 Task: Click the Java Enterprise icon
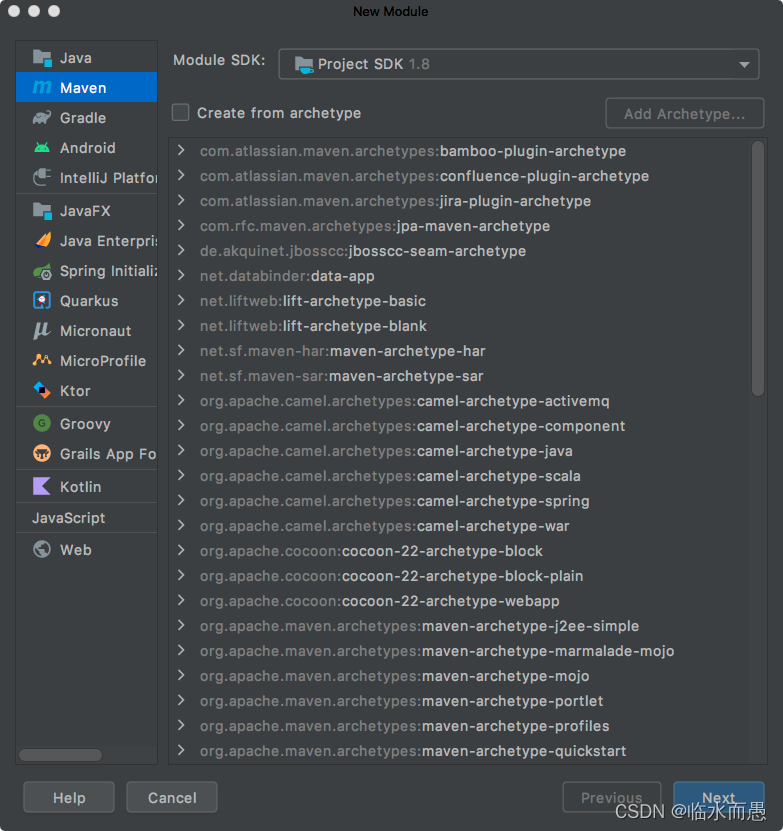pos(42,241)
